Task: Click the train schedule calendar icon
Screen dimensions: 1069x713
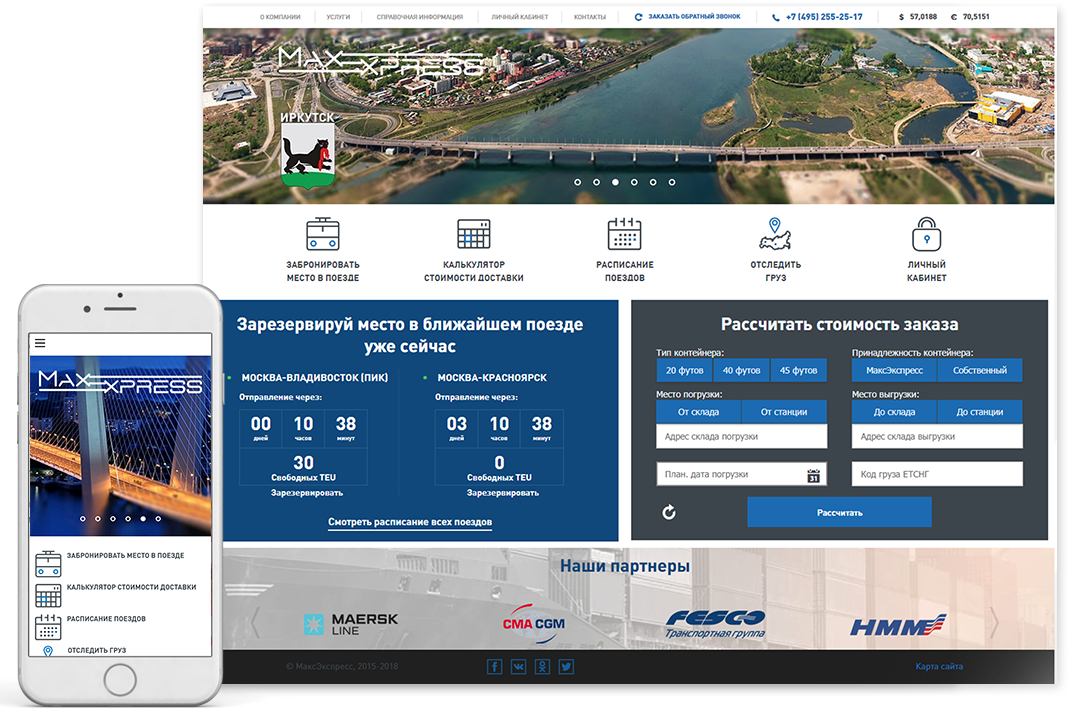Action: pos(624,234)
